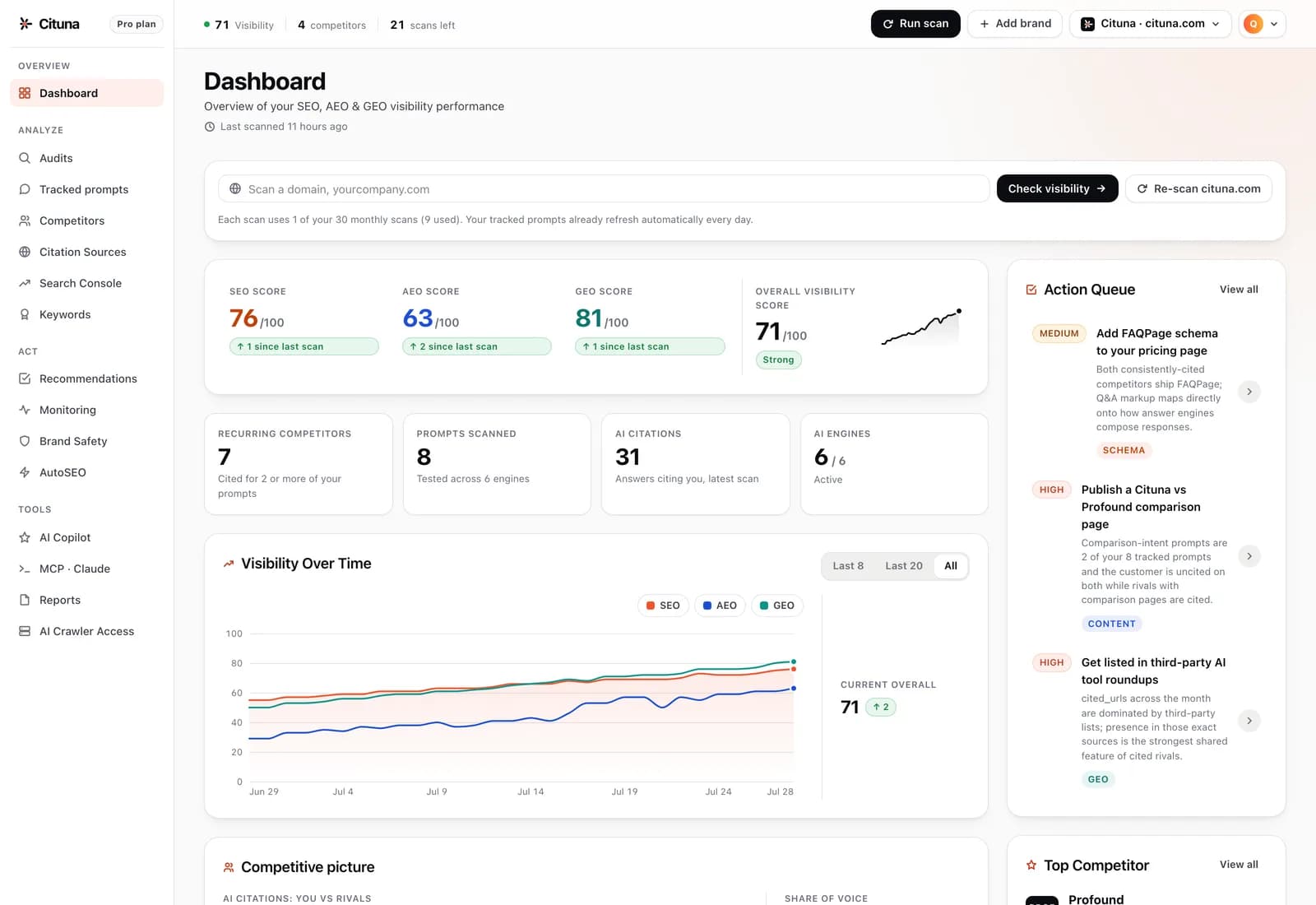Click the MEDIUM priority badge
This screenshot has width=1316, height=905.
[x=1059, y=333]
